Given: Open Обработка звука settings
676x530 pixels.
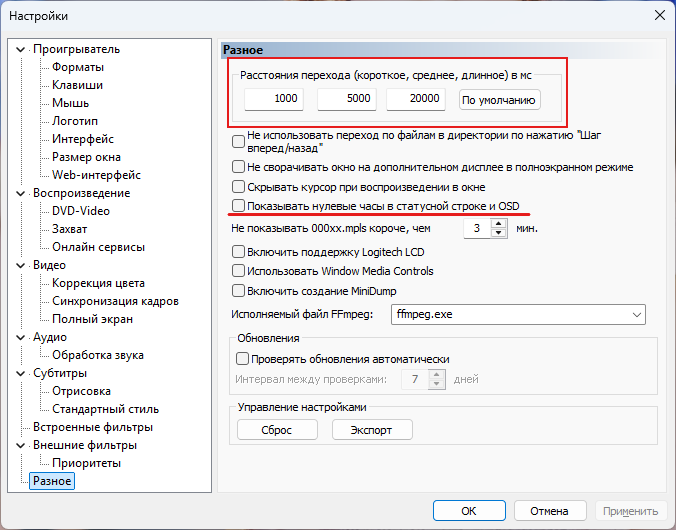Looking at the screenshot, I should (98, 355).
